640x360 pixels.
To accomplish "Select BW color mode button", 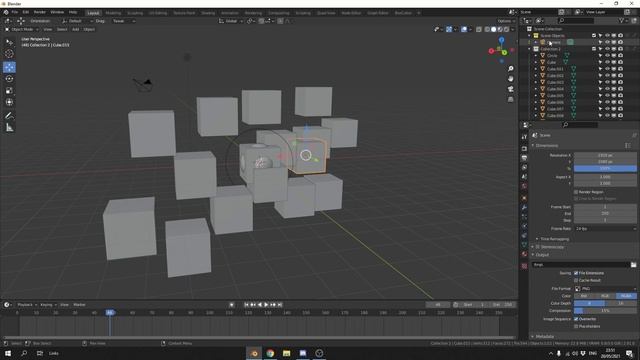I will [584, 296].
